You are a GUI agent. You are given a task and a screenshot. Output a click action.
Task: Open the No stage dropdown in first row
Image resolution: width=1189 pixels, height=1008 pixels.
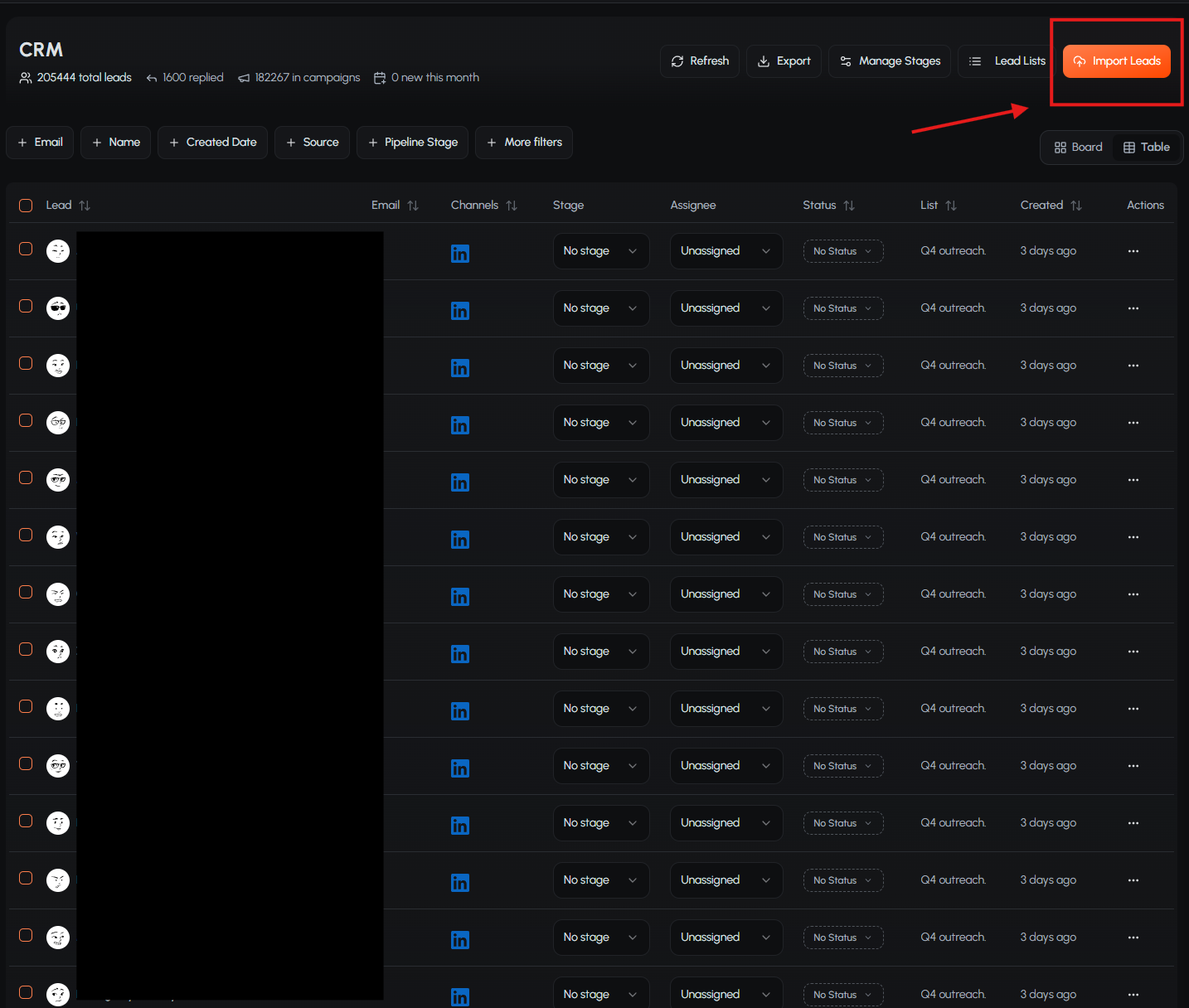point(601,251)
